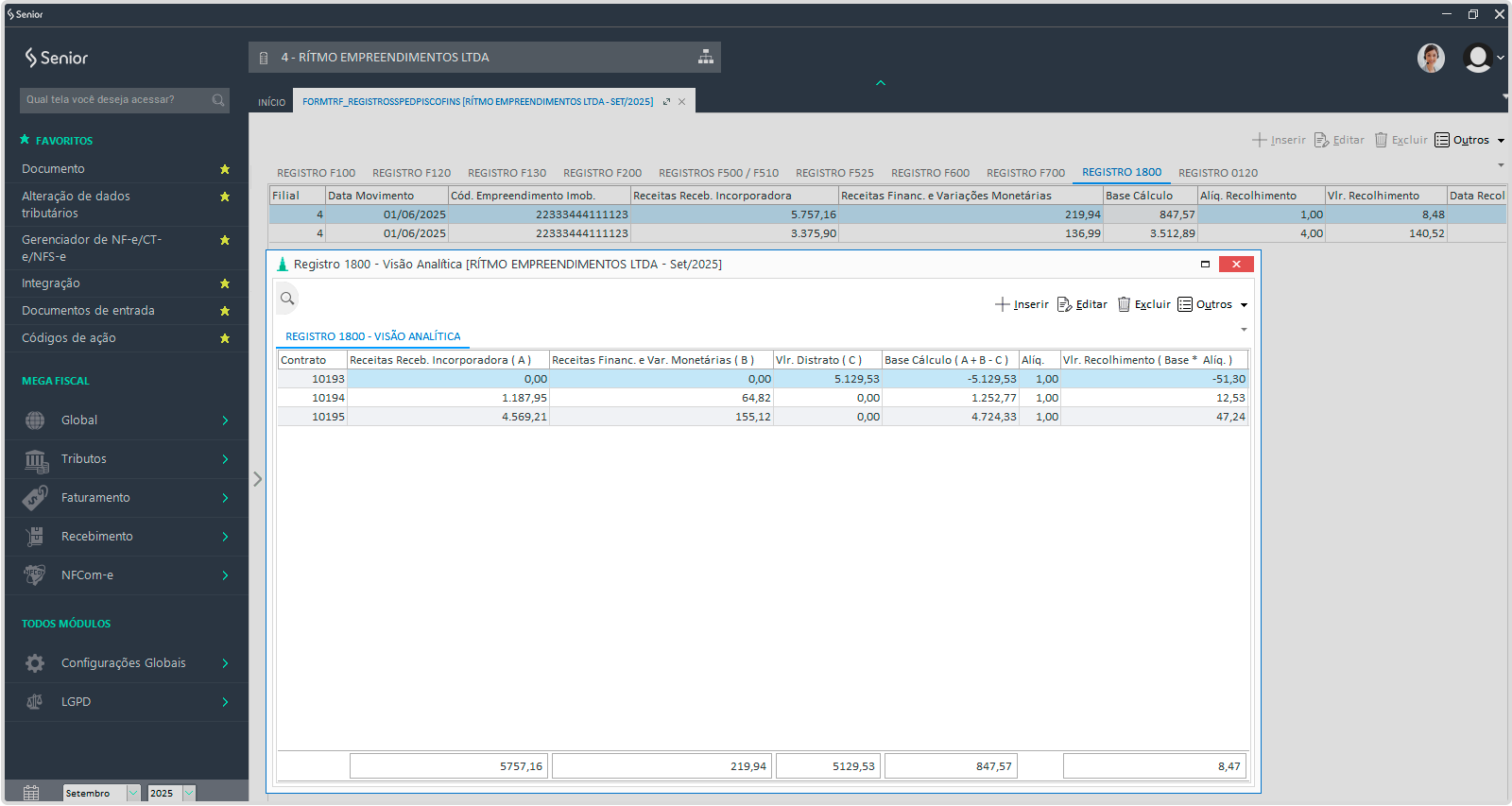This screenshot has width=1512, height=806.
Task: Open the calendar icon in bottom bar
Action: coord(31,793)
